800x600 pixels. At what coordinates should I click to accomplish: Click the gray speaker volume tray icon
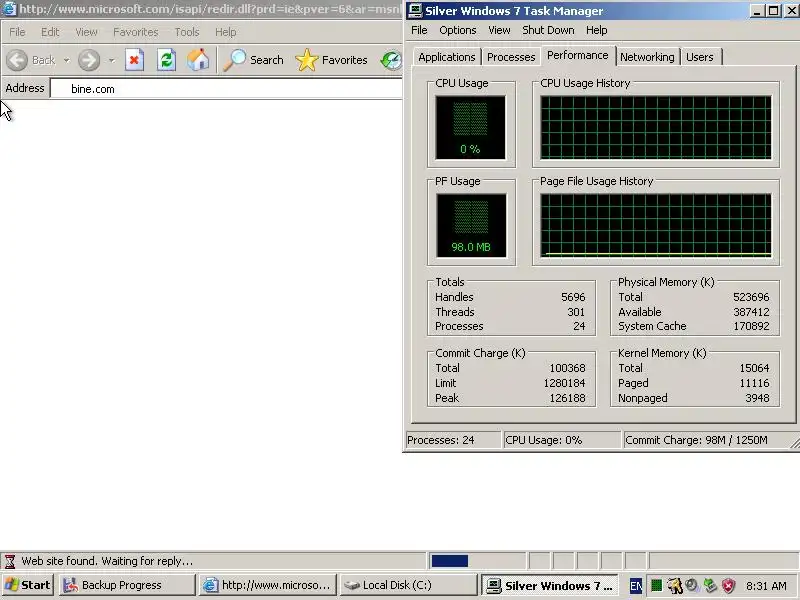(692, 585)
